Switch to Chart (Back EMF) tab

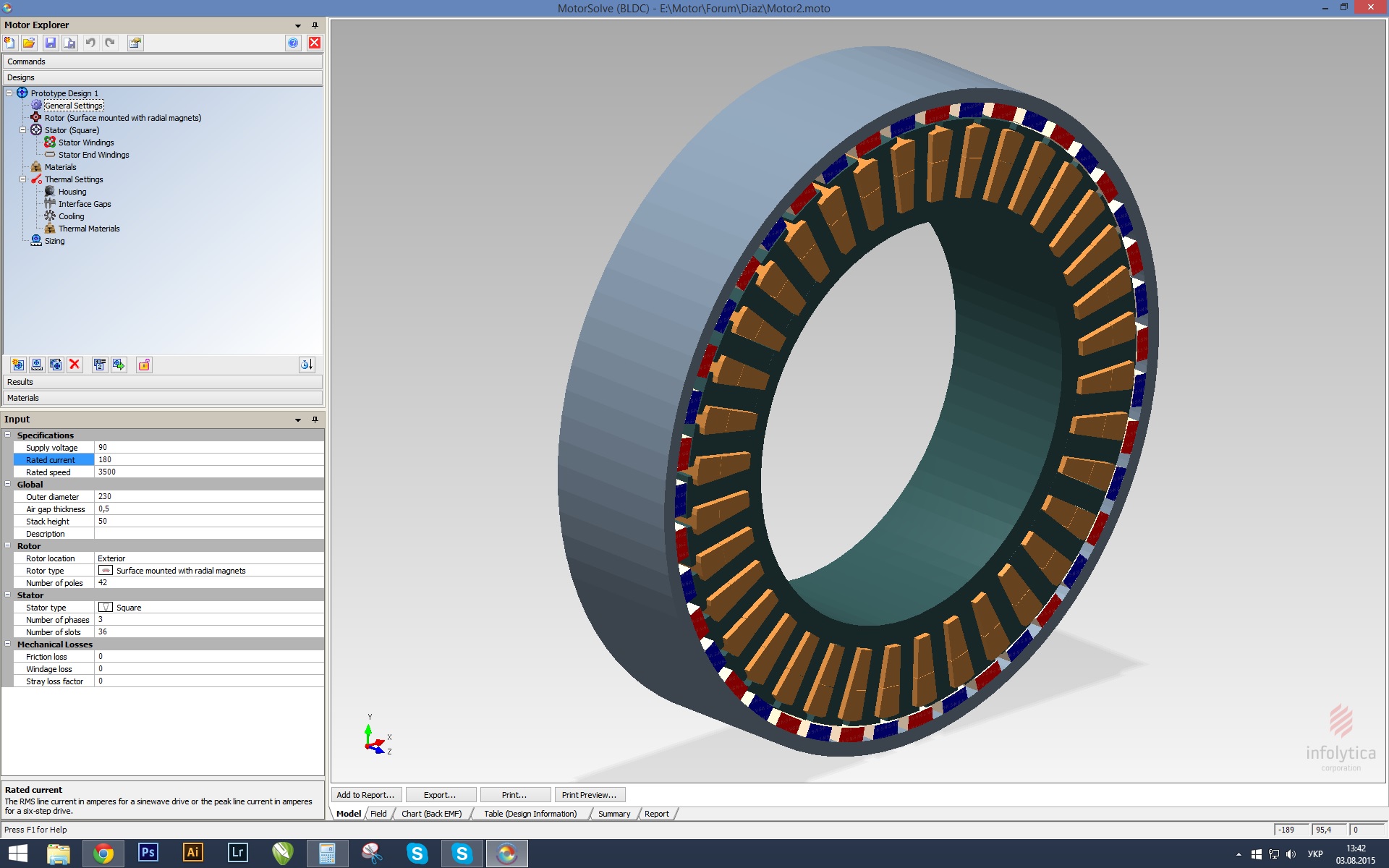coord(431,814)
